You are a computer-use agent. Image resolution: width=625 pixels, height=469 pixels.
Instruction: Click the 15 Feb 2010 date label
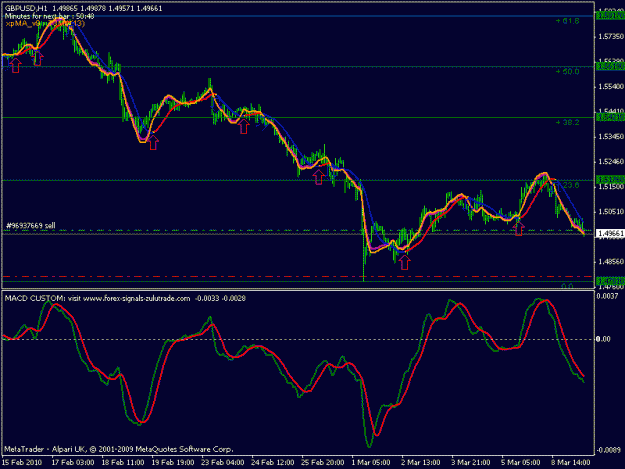(x=22, y=463)
